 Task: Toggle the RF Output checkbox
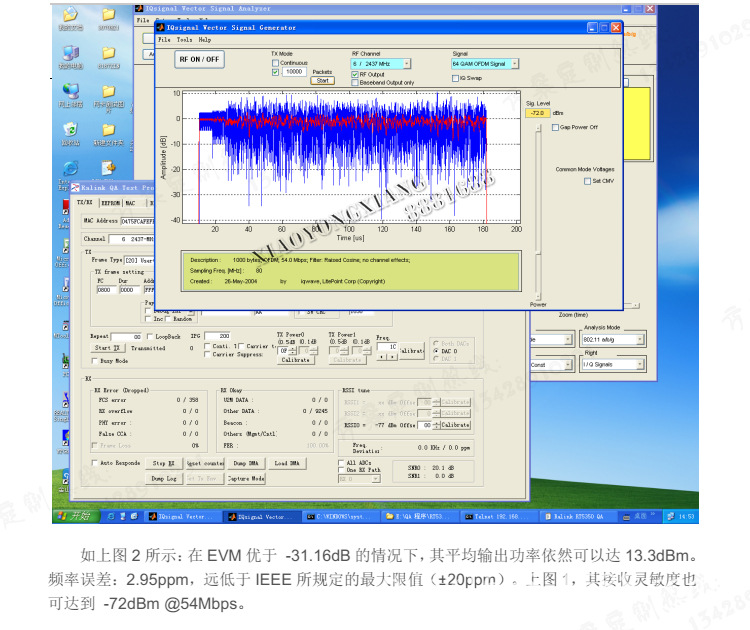coord(355,75)
